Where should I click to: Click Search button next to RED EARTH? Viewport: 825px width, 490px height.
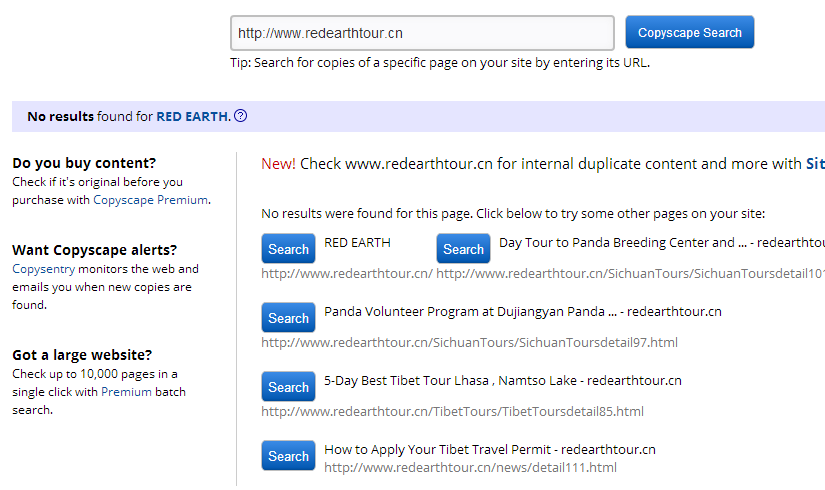288,248
